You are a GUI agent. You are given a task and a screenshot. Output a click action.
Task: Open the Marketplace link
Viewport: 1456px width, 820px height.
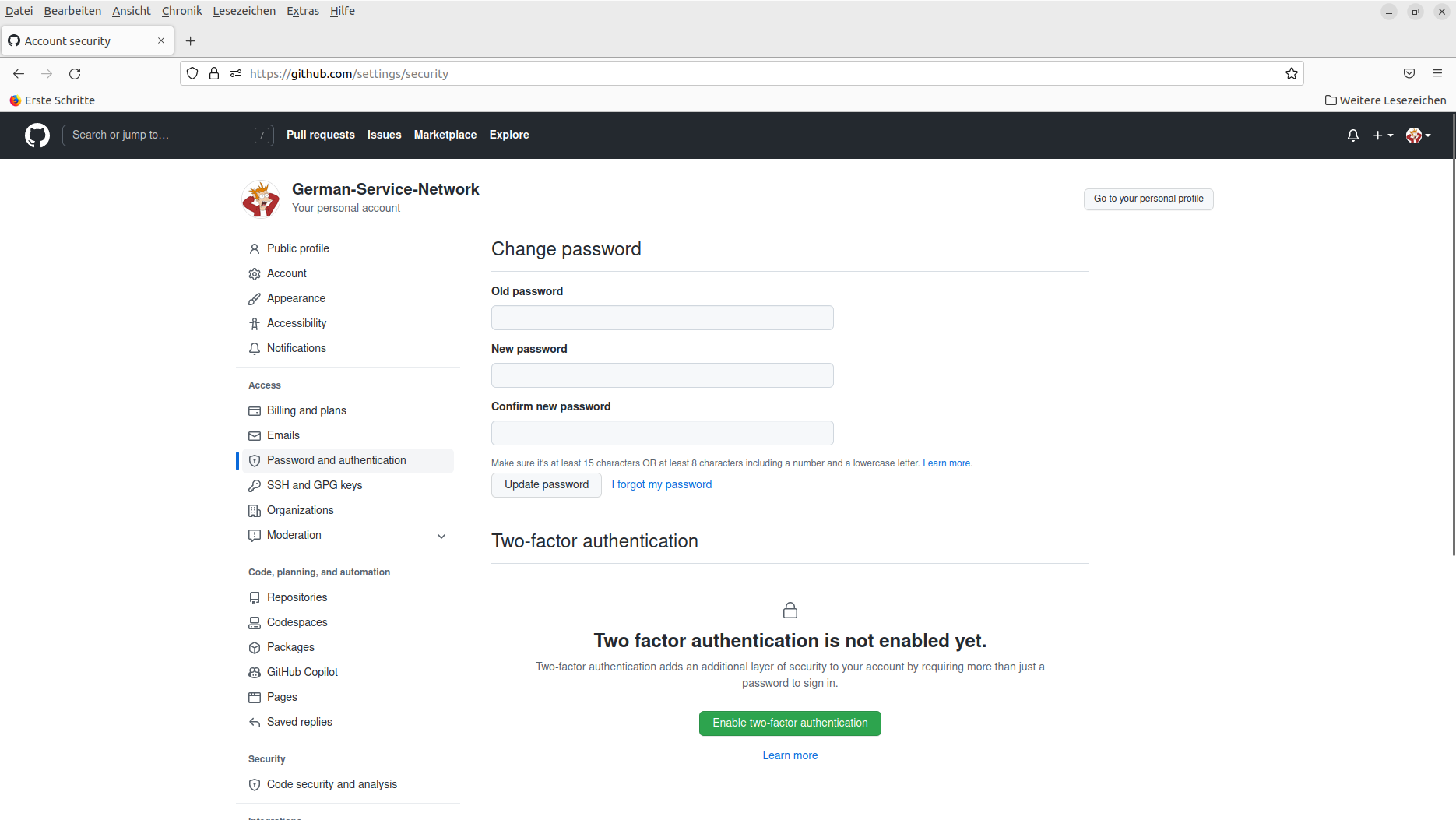[x=445, y=135]
